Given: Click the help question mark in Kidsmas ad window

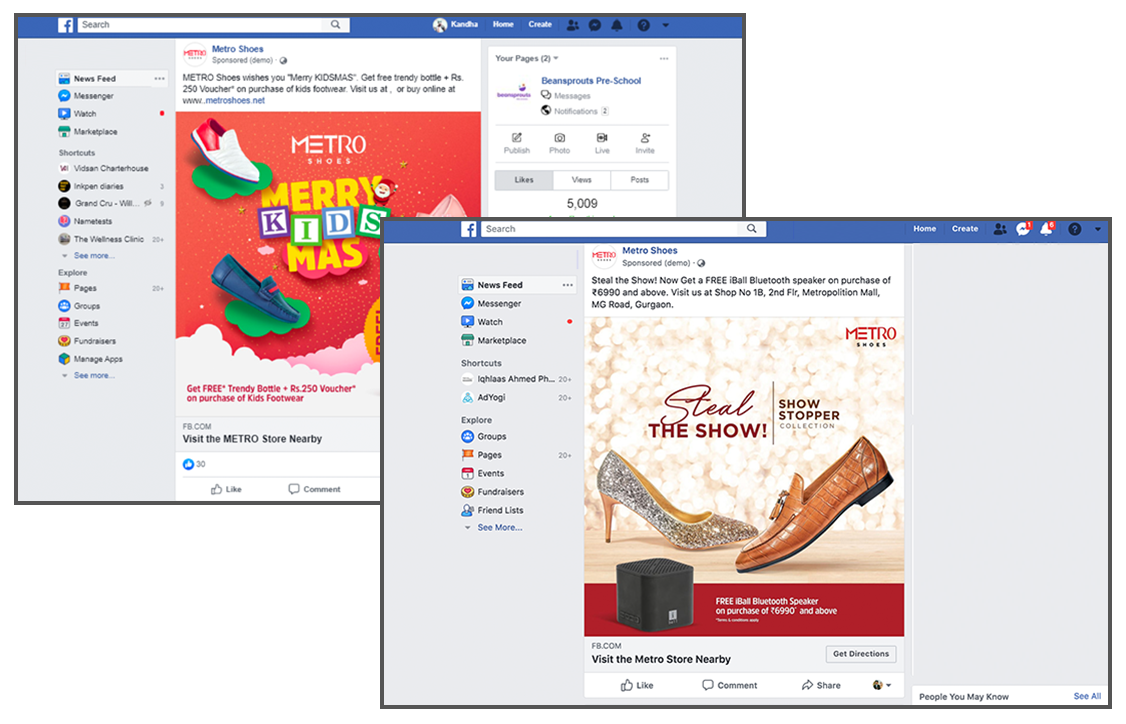Looking at the screenshot, I should pyautogui.click(x=643, y=25).
